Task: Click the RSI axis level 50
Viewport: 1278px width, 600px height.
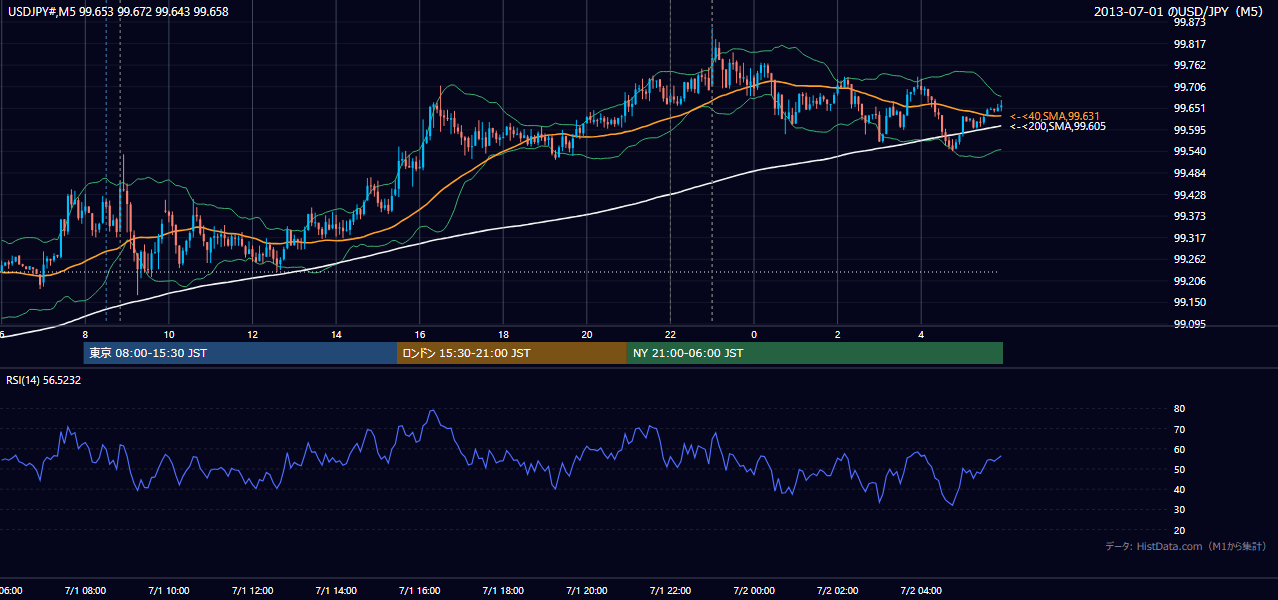Action: coord(1180,469)
